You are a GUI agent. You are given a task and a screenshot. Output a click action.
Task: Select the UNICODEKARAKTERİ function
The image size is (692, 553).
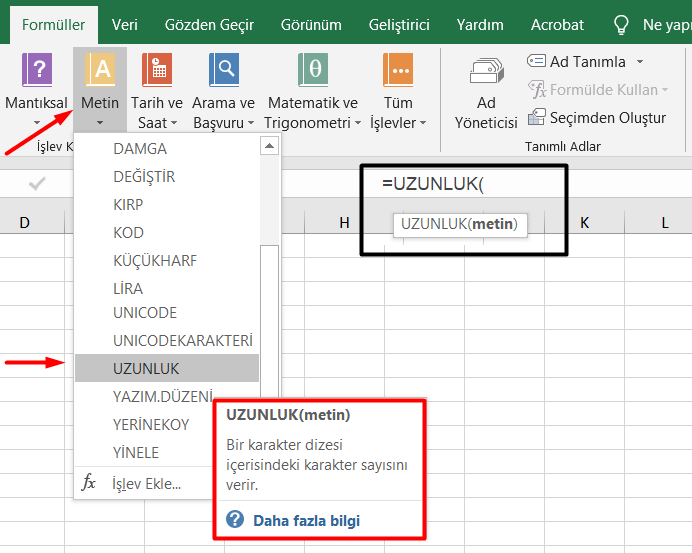(x=167, y=340)
